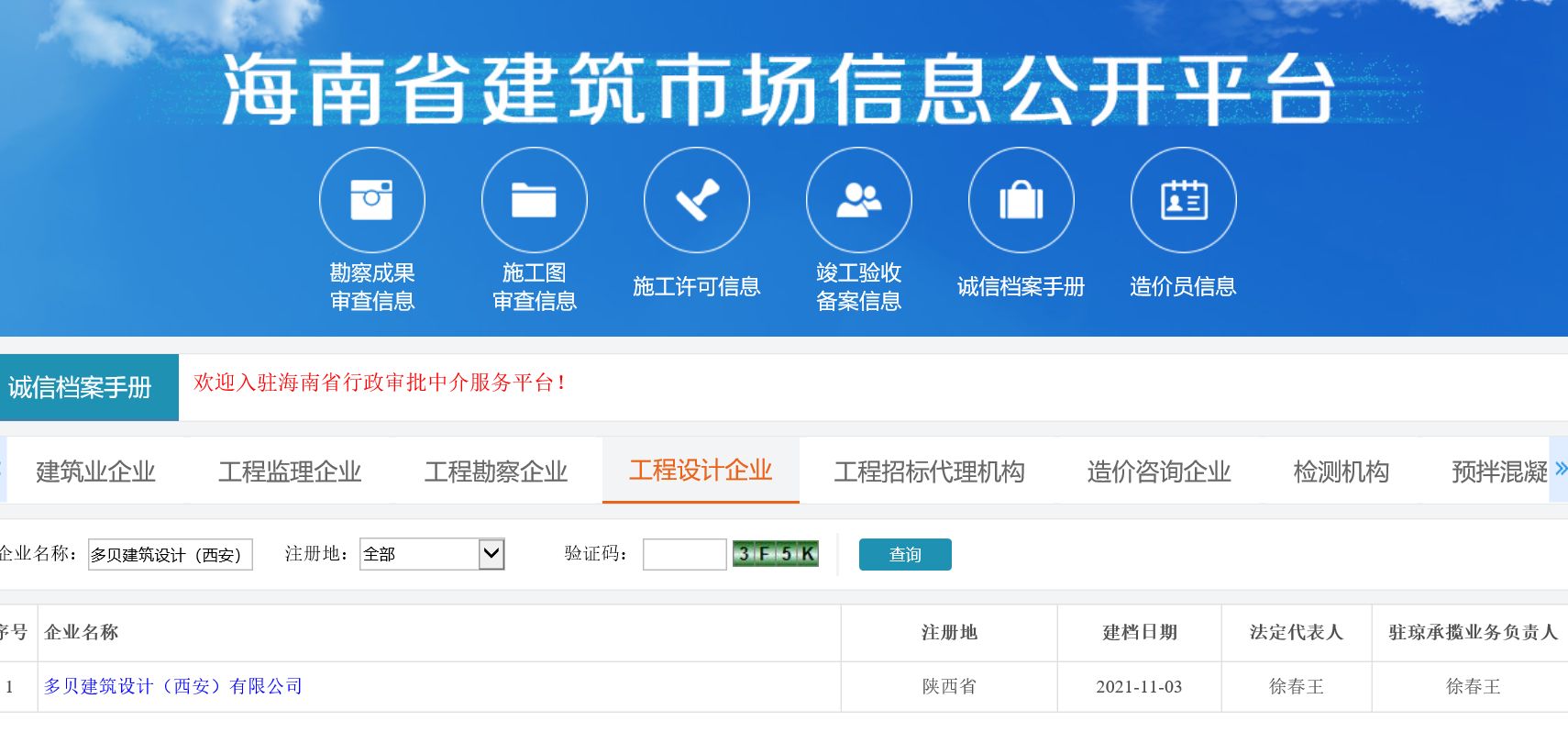Click 徐春王 in 法定代表人 column
1568x732 pixels.
tap(1297, 686)
